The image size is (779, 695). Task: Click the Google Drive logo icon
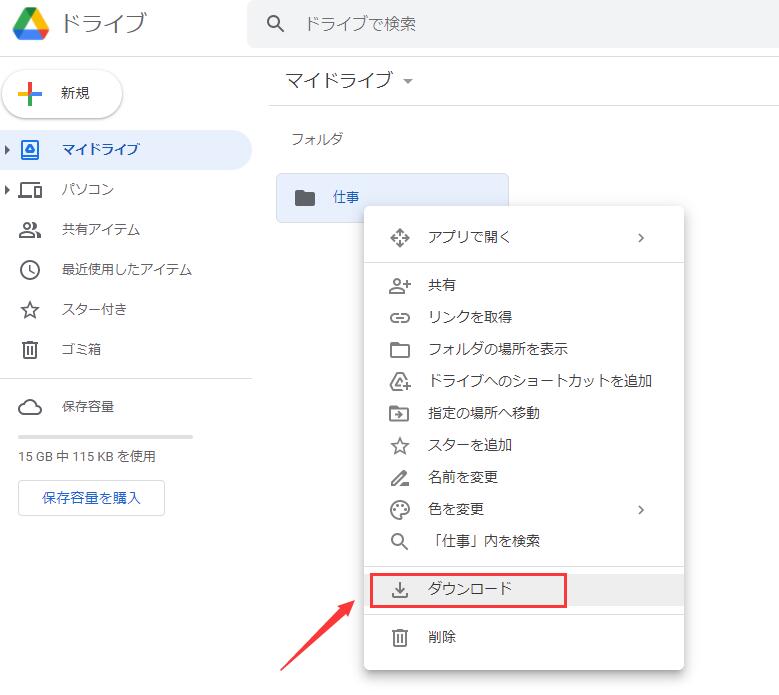click(31, 23)
